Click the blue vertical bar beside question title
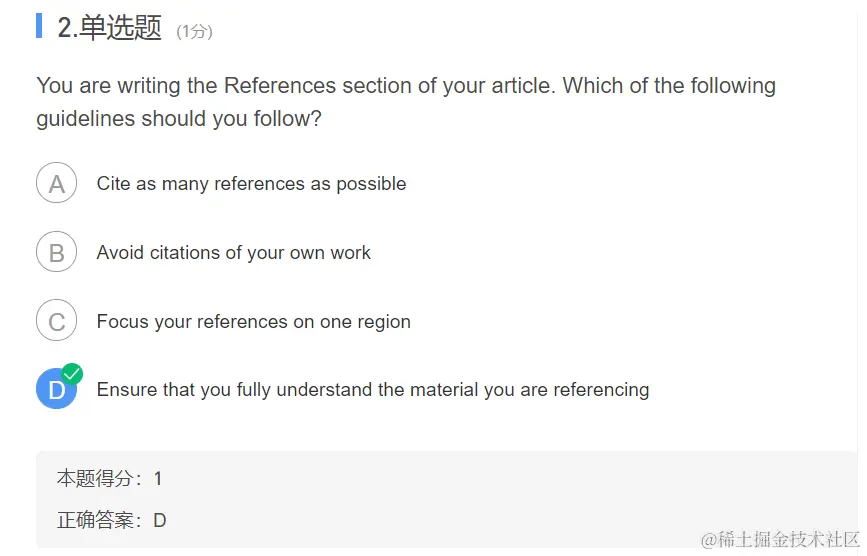The height and width of the screenshot is (556, 867). pos(39,25)
